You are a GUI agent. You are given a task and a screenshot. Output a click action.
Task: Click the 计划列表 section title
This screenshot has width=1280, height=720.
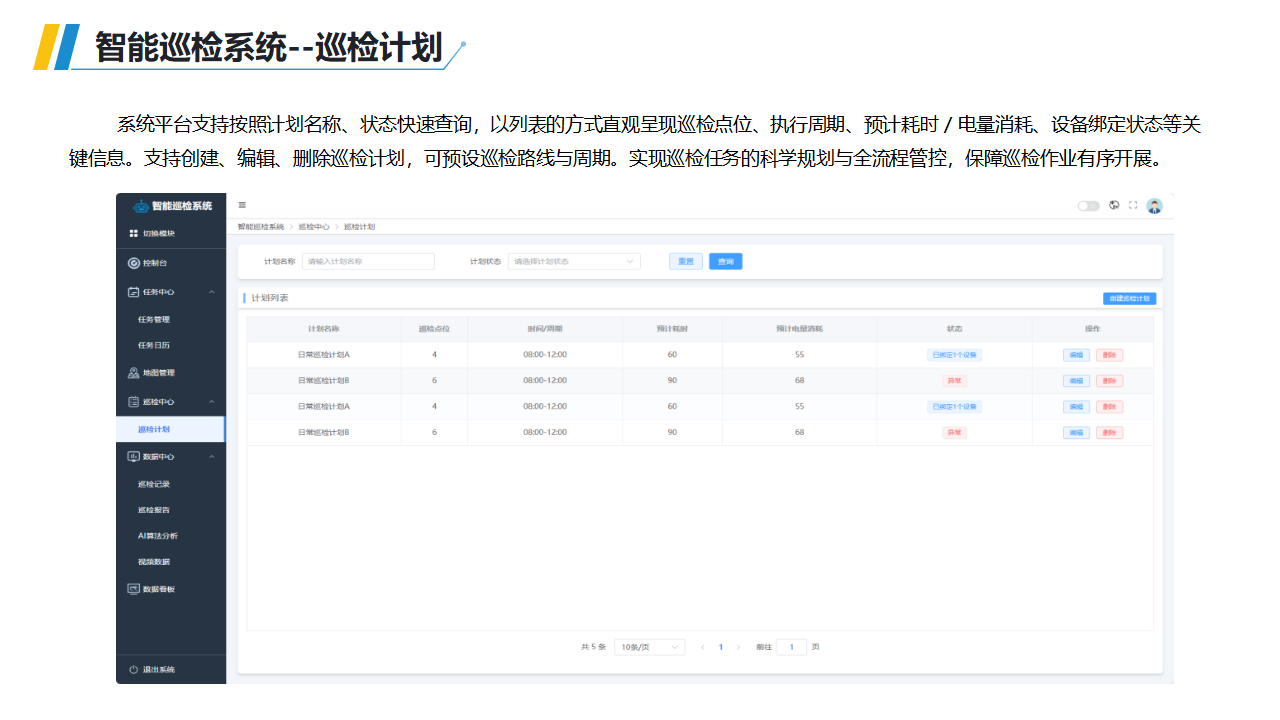[x=270, y=298]
